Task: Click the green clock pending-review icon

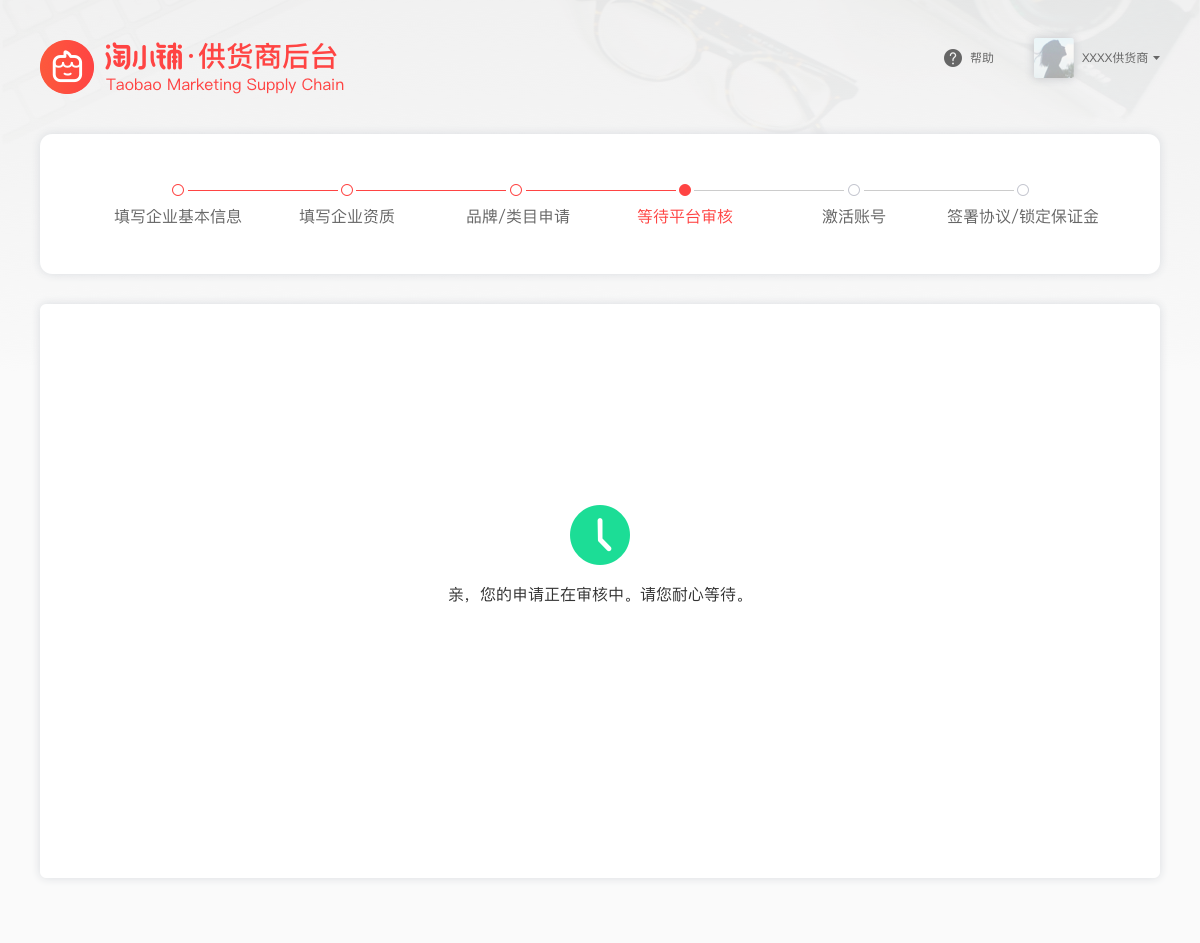Action: 600,535
